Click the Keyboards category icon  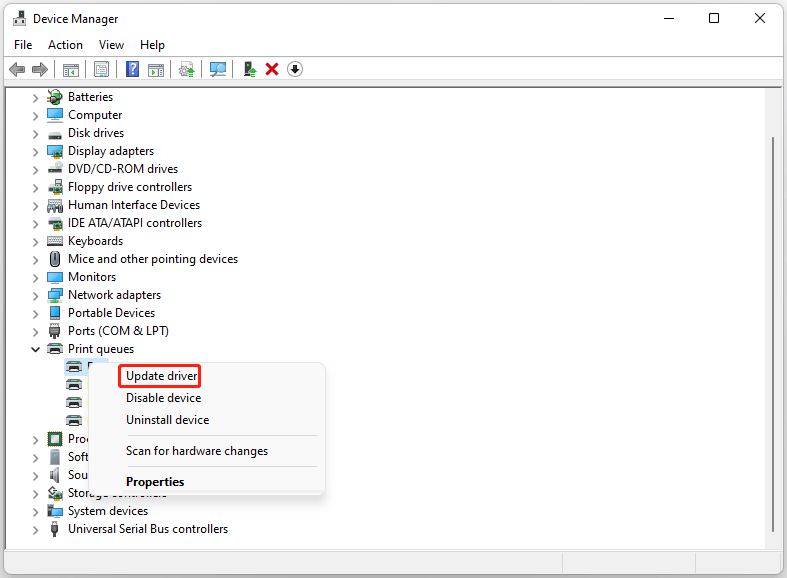55,241
